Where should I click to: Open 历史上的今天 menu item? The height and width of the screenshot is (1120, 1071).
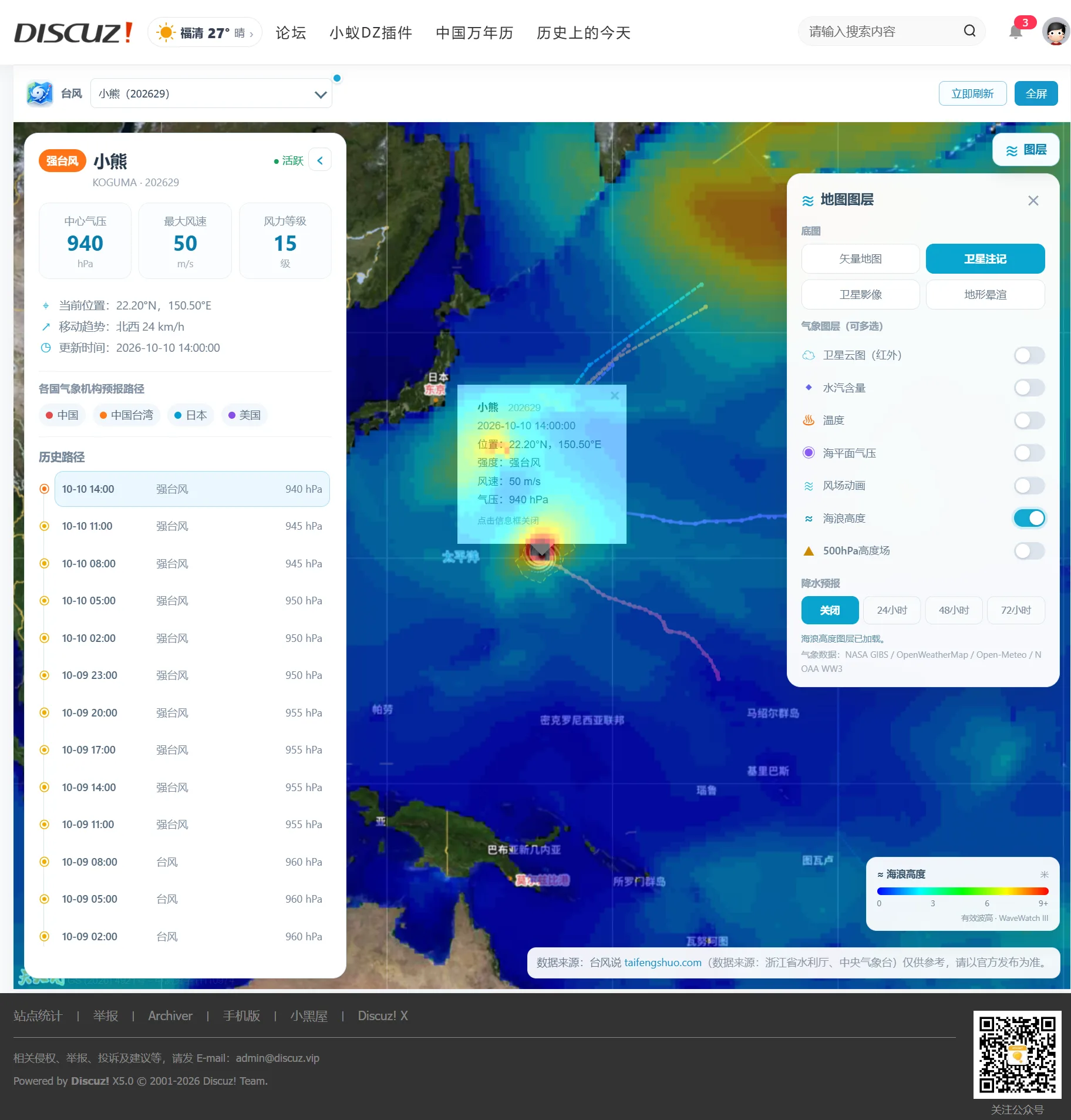coord(584,33)
